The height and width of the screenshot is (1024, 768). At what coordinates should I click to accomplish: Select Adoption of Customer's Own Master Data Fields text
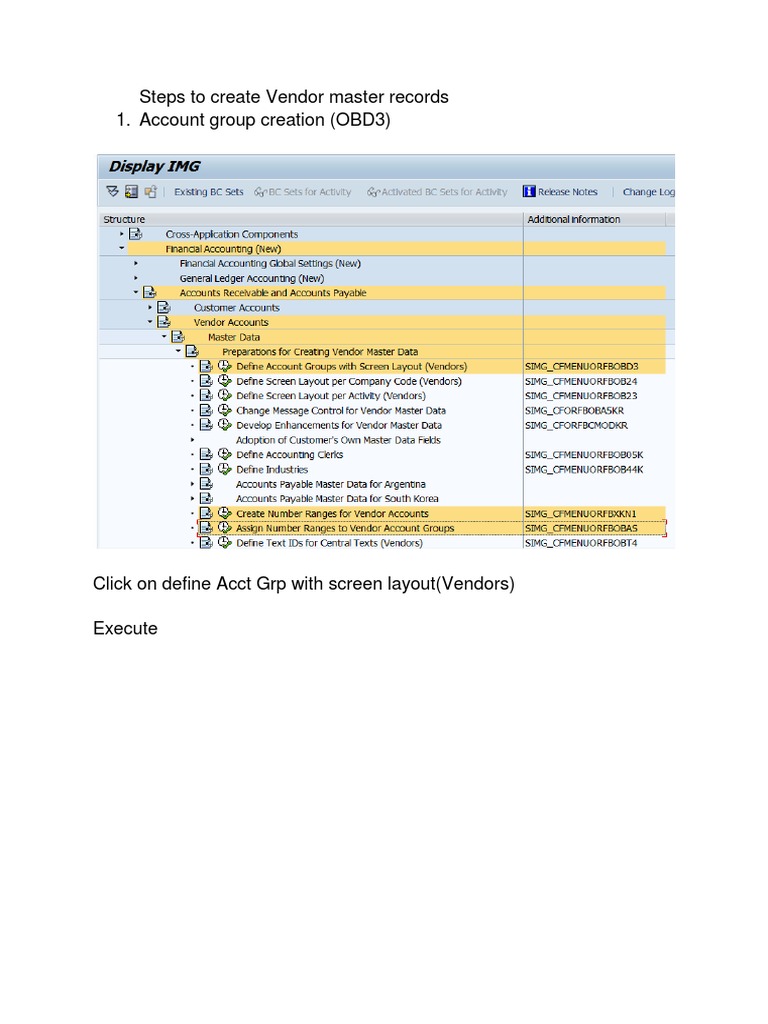pos(338,440)
